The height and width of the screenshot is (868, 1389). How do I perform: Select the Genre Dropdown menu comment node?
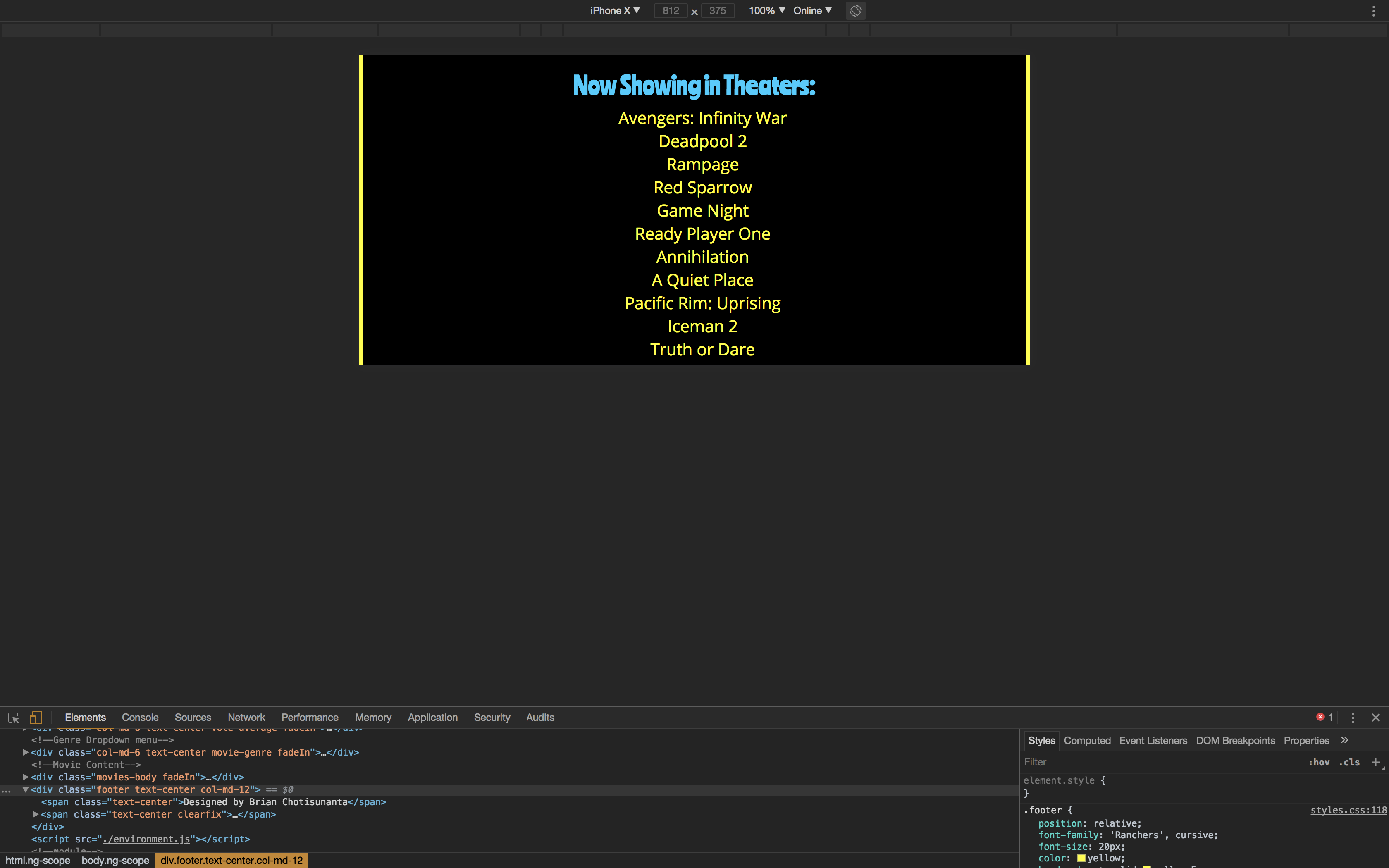[x=102, y=740]
